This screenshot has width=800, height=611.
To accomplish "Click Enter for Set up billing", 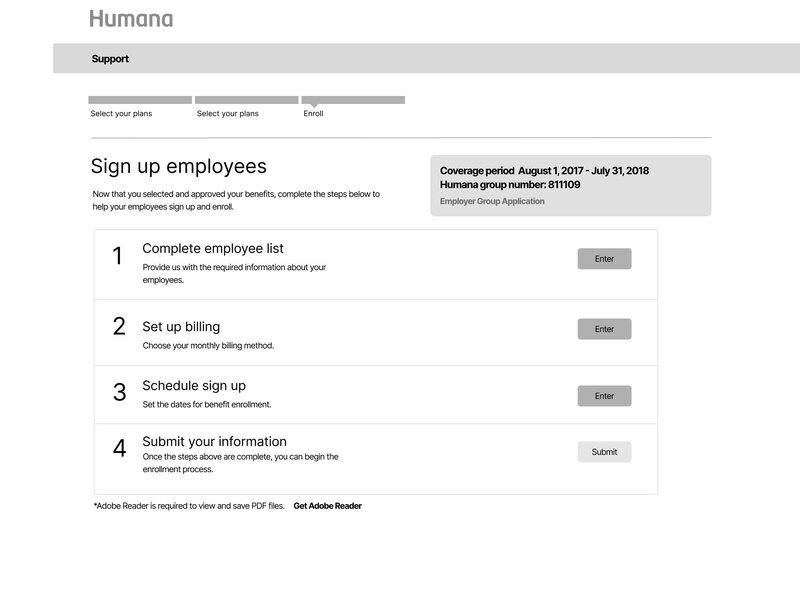I will [x=604, y=329].
